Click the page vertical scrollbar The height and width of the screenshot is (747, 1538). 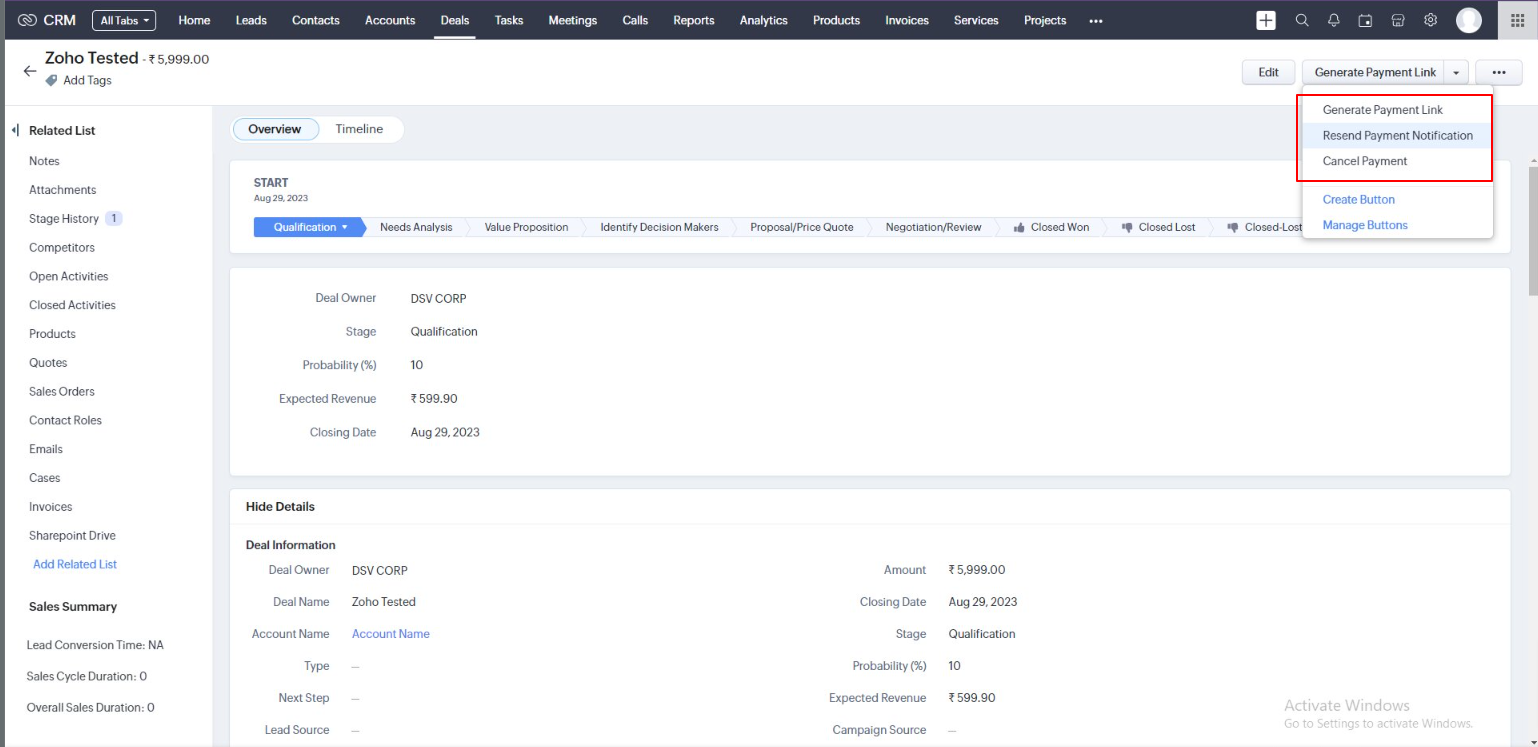(x=1532, y=230)
